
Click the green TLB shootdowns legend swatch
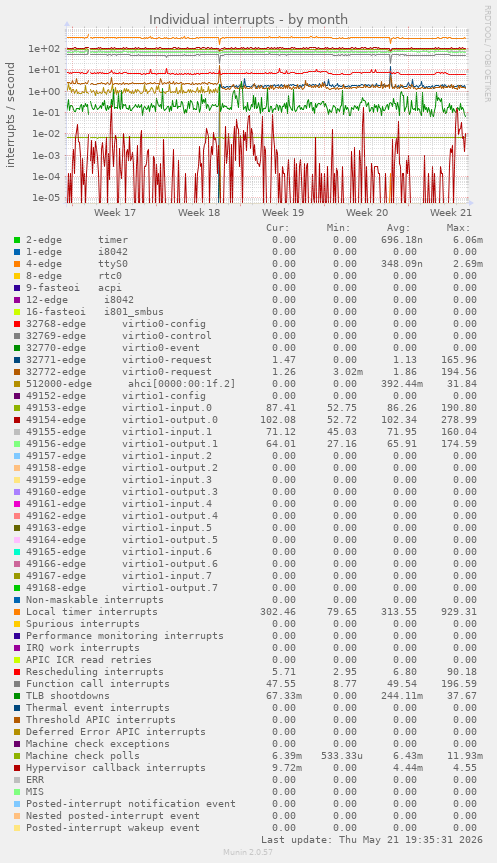click(x=17, y=696)
